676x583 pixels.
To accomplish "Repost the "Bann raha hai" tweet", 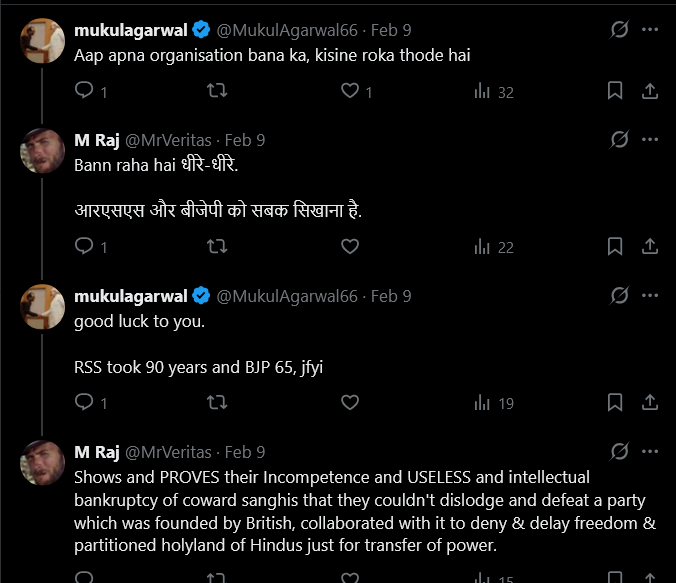I will coord(216,246).
